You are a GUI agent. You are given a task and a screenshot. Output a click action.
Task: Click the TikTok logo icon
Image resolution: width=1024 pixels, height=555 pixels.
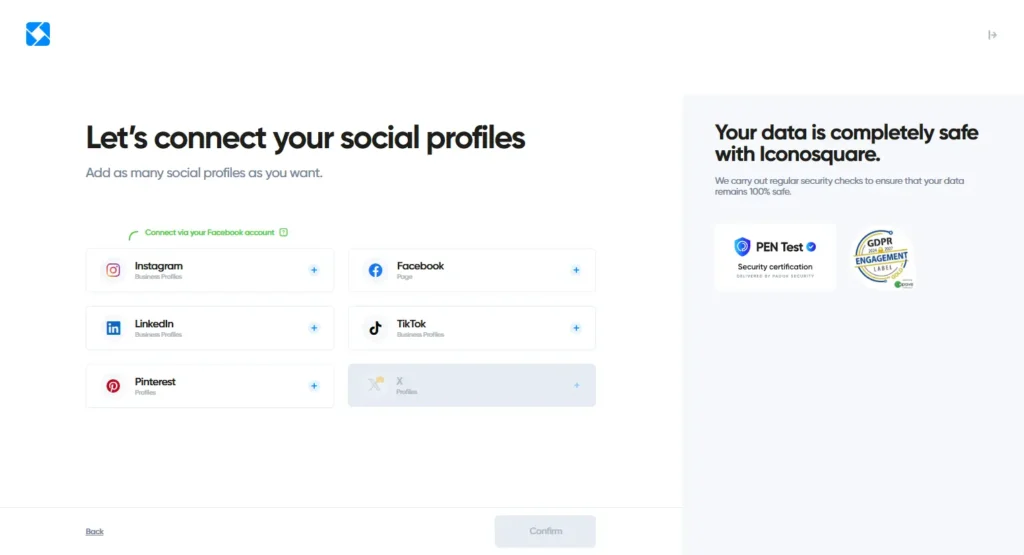375,328
